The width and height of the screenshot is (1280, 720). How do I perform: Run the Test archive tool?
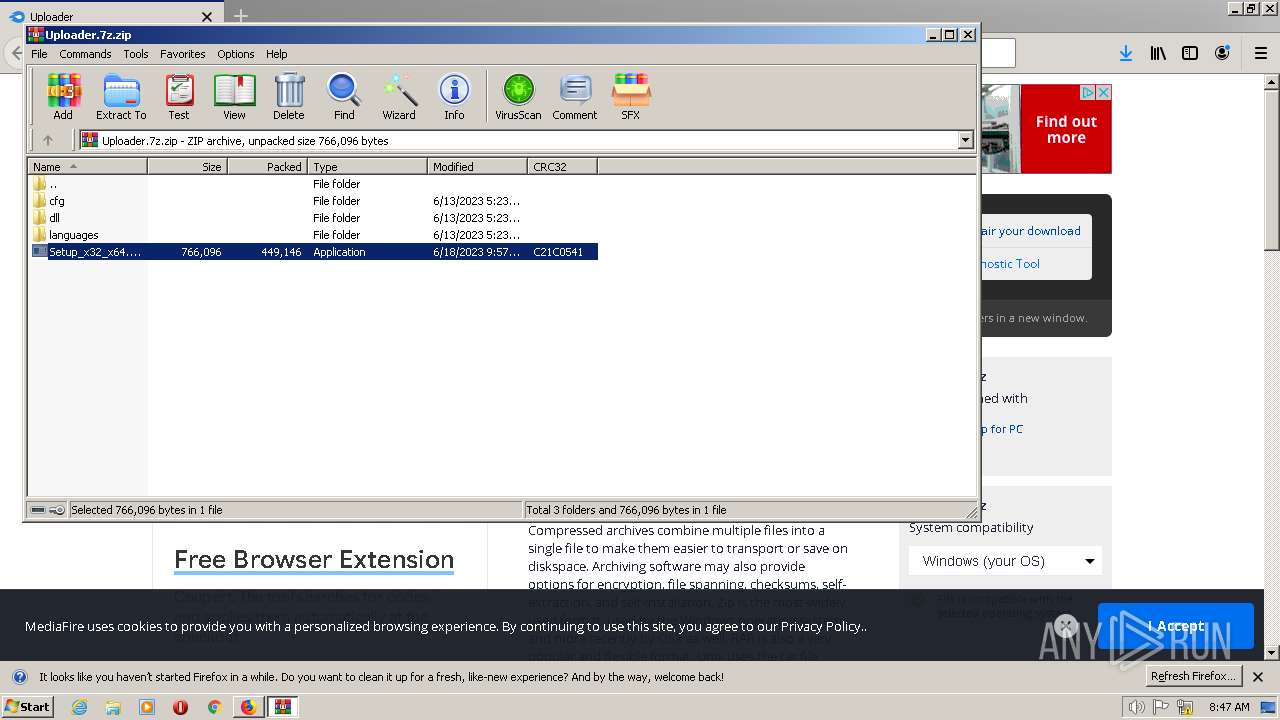pos(179,97)
